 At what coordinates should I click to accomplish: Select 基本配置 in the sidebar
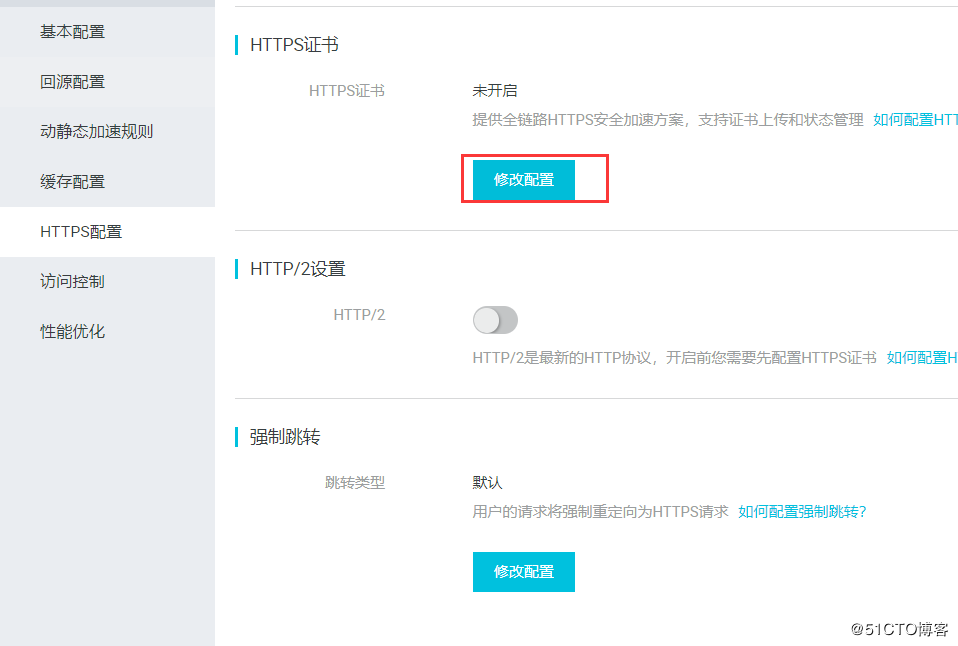[x=72, y=31]
